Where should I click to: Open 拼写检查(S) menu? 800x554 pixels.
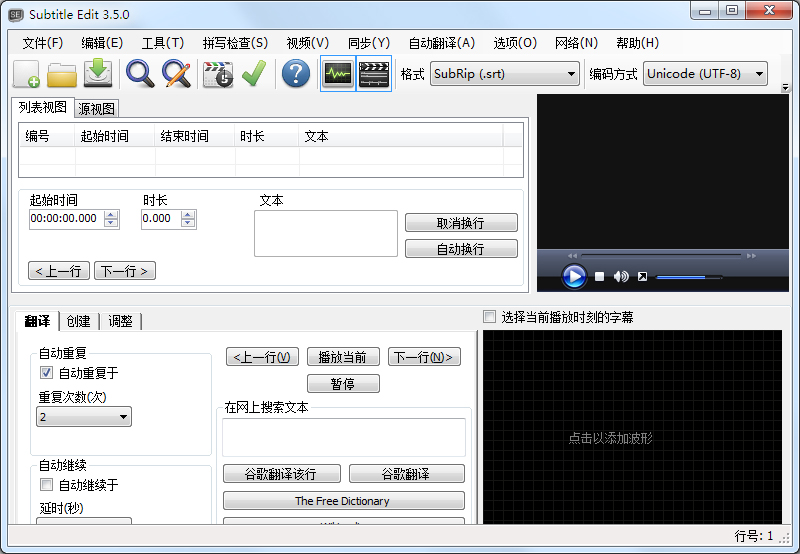click(x=235, y=43)
